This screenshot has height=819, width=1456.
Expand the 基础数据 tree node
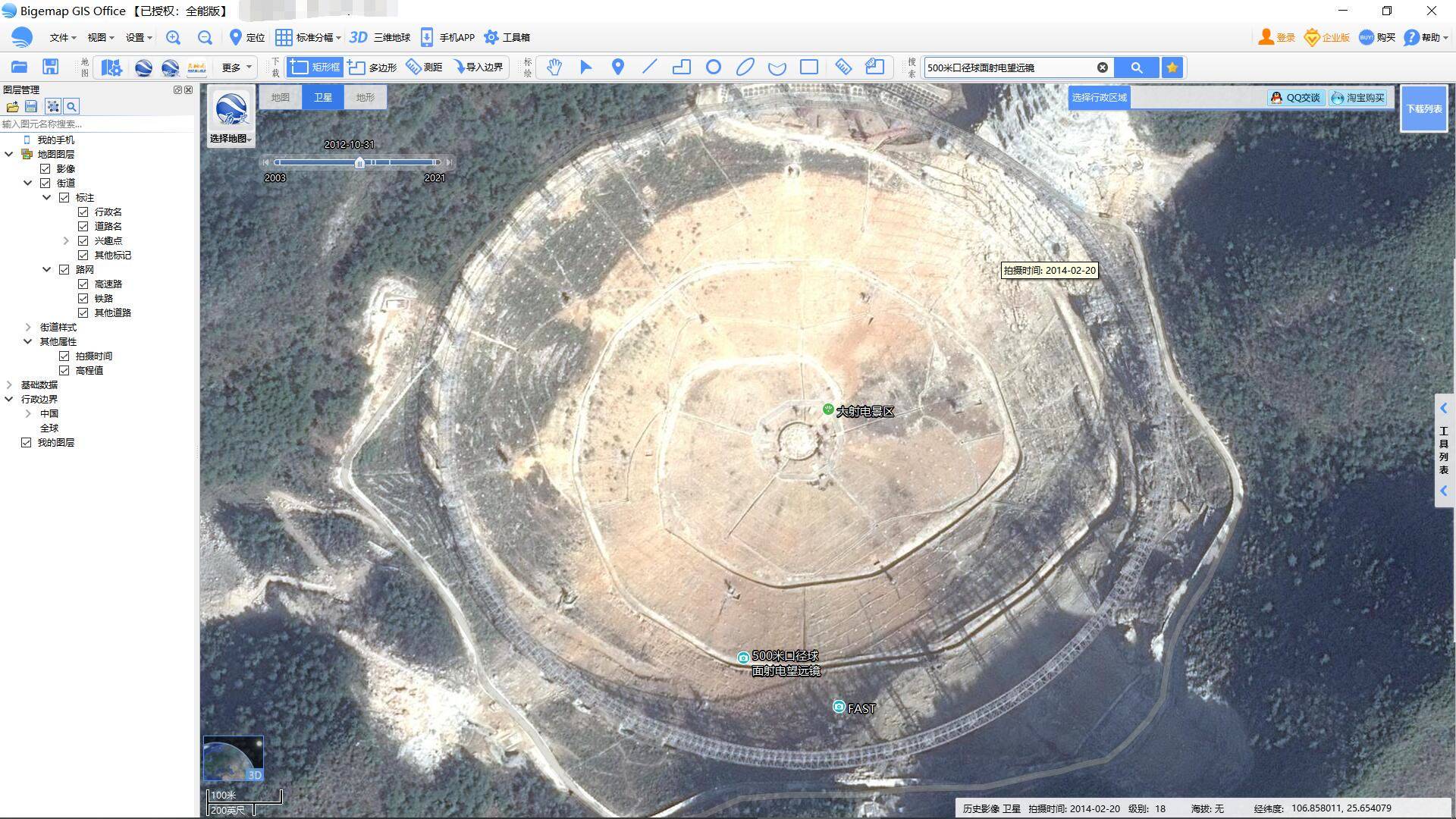9,385
